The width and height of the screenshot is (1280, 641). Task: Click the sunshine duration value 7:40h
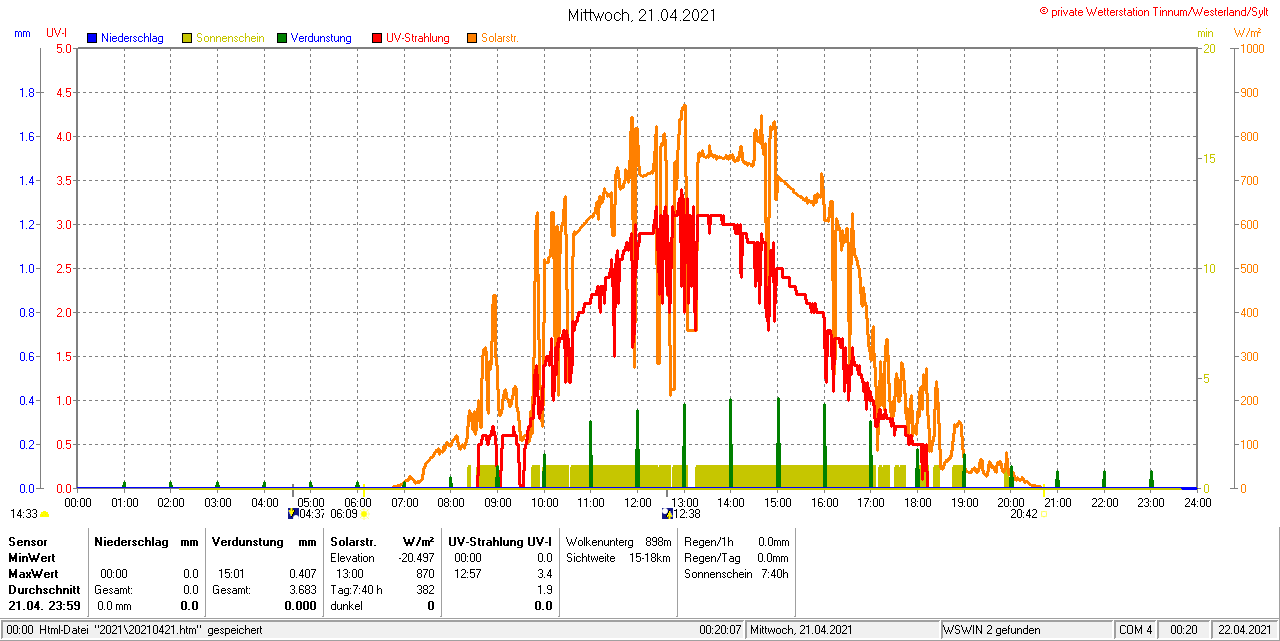775,573
